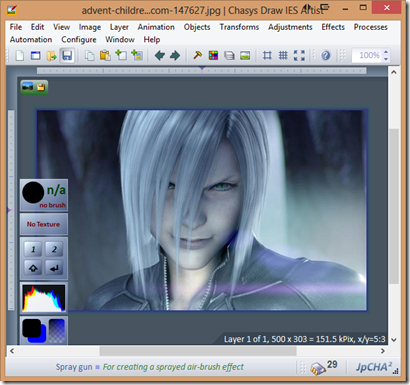Viewport: 410px width, 385px height.
Task: Click the yellow lock icon on canvas
Action: point(41,88)
